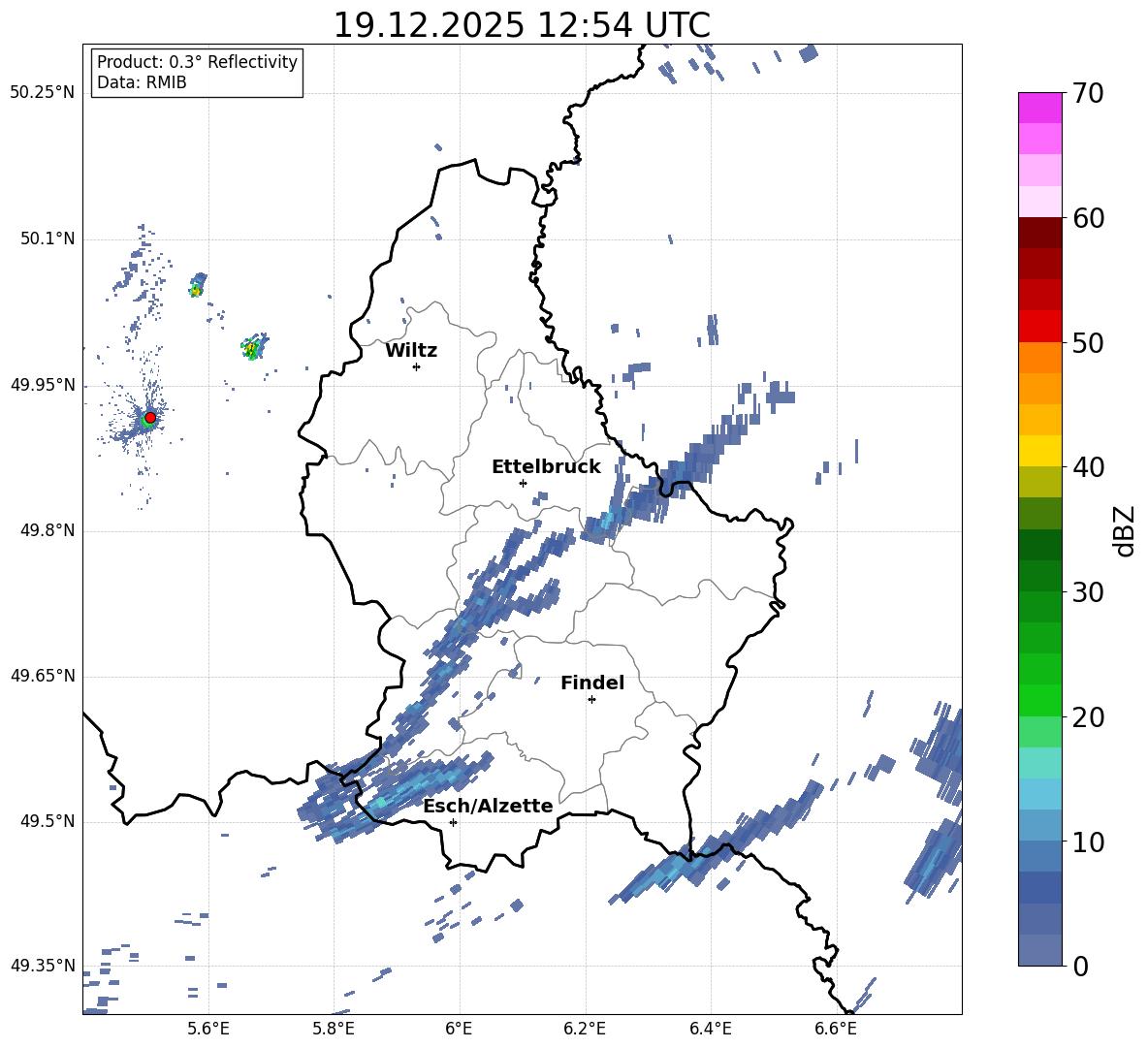Click the 30 tick on the colorbar

point(1089,592)
